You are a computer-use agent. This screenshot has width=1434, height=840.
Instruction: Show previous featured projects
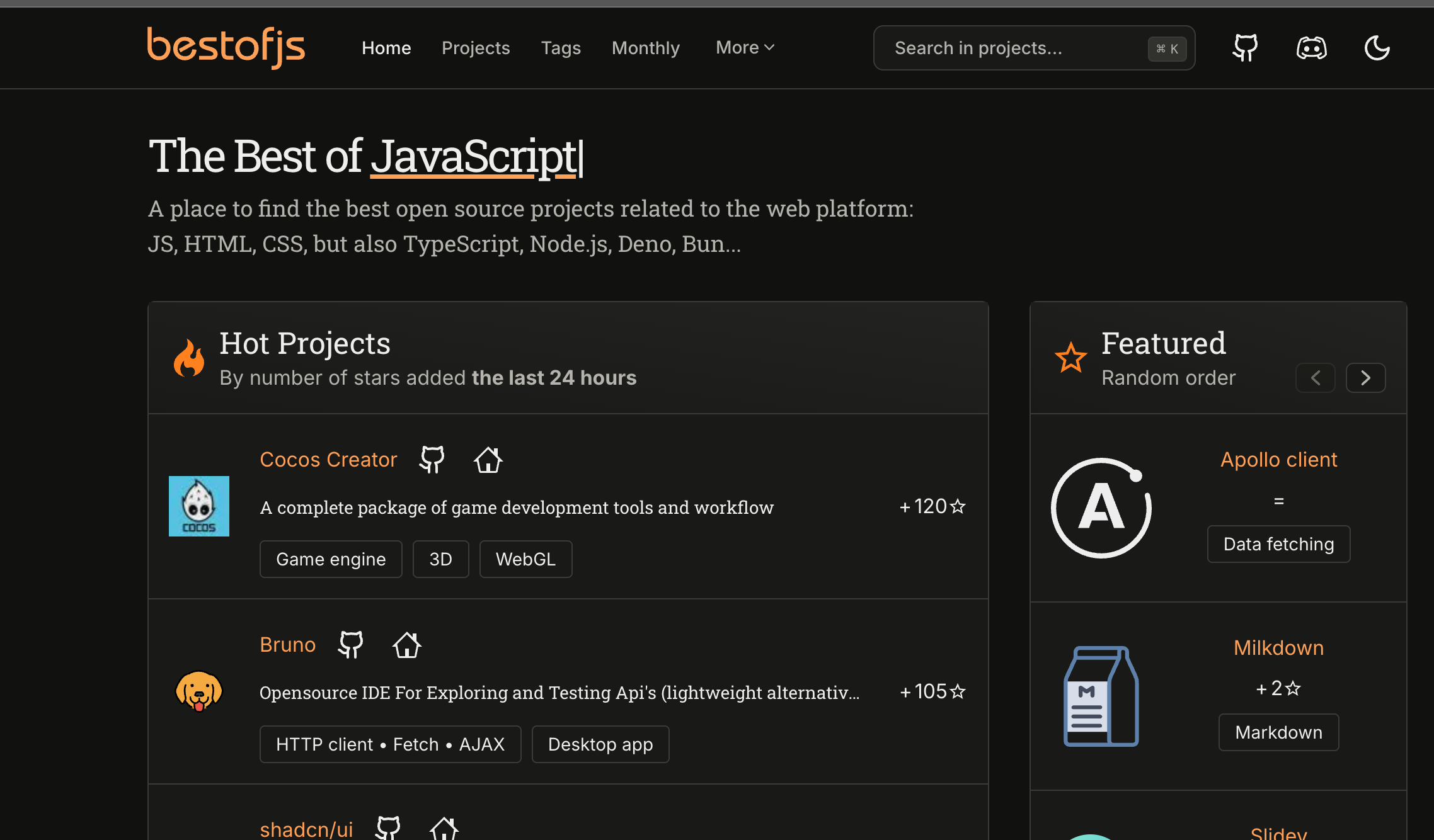click(1316, 378)
